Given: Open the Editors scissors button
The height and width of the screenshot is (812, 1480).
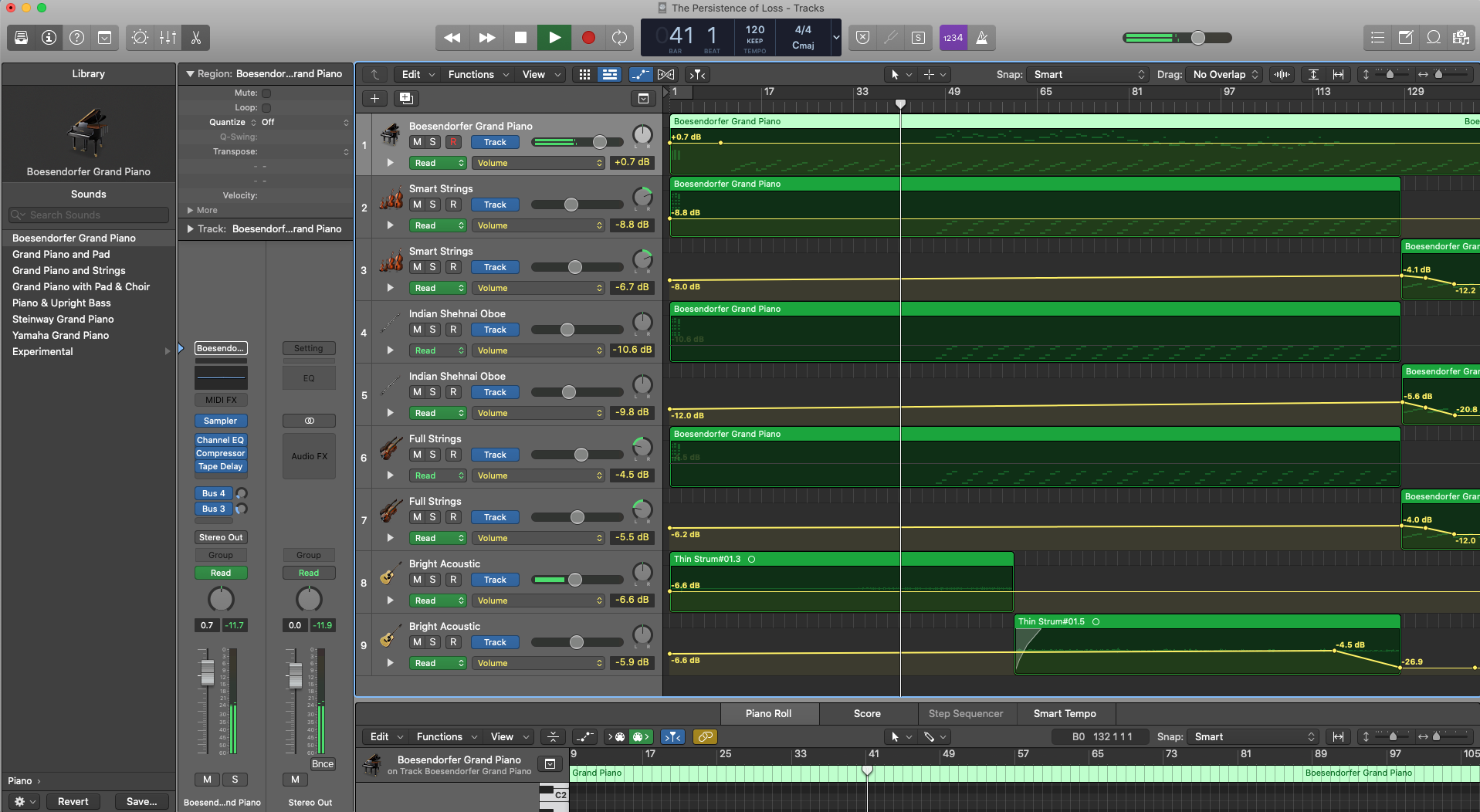Looking at the screenshot, I should coord(195,37).
